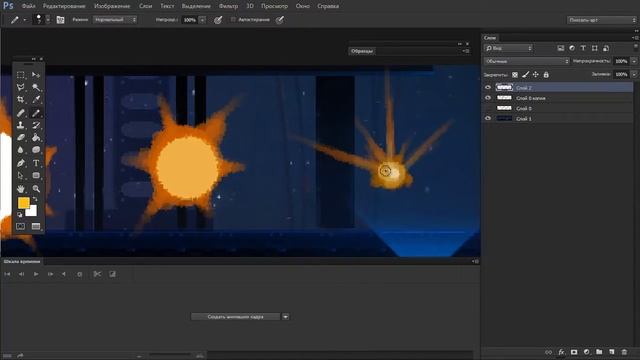Viewport: 640px width, 360px height.
Task: Open the layer filter kind dropdown
Action: [x=509, y=48]
